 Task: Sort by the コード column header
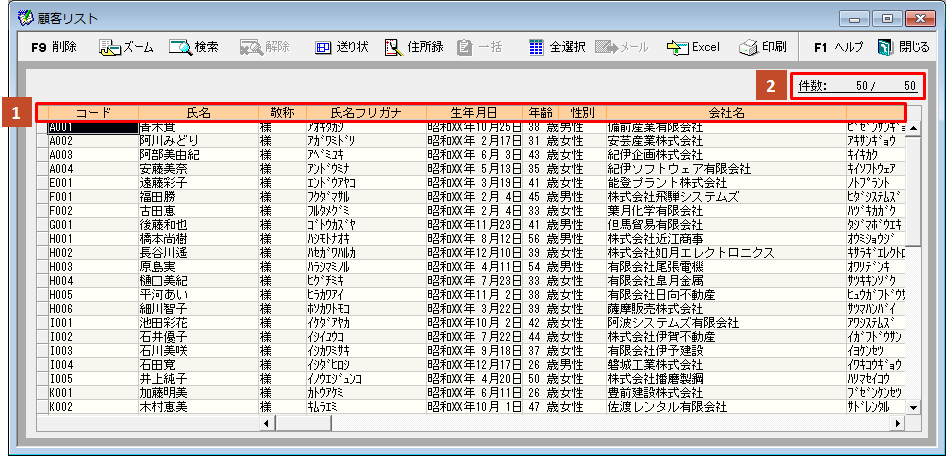tap(93, 113)
